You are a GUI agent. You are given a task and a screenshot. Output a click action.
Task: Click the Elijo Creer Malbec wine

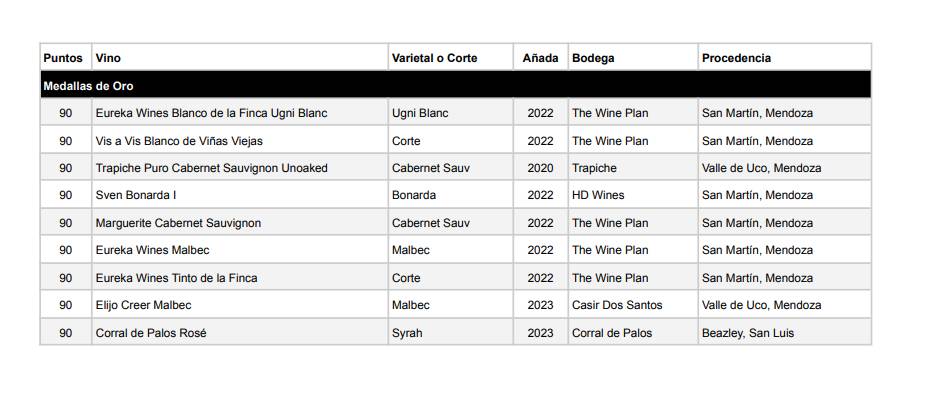[143, 305]
